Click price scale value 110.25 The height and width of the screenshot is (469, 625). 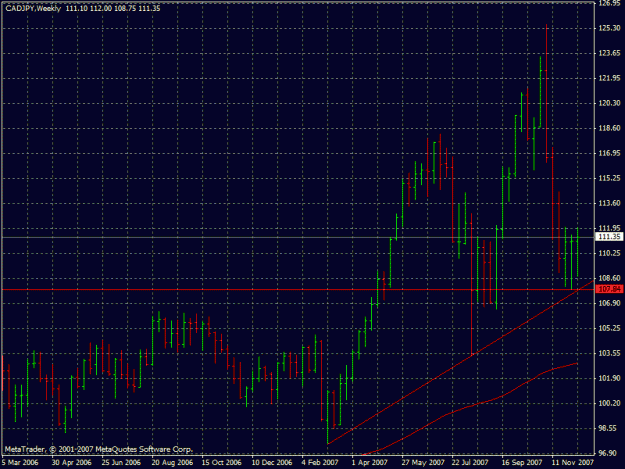point(610,253)
